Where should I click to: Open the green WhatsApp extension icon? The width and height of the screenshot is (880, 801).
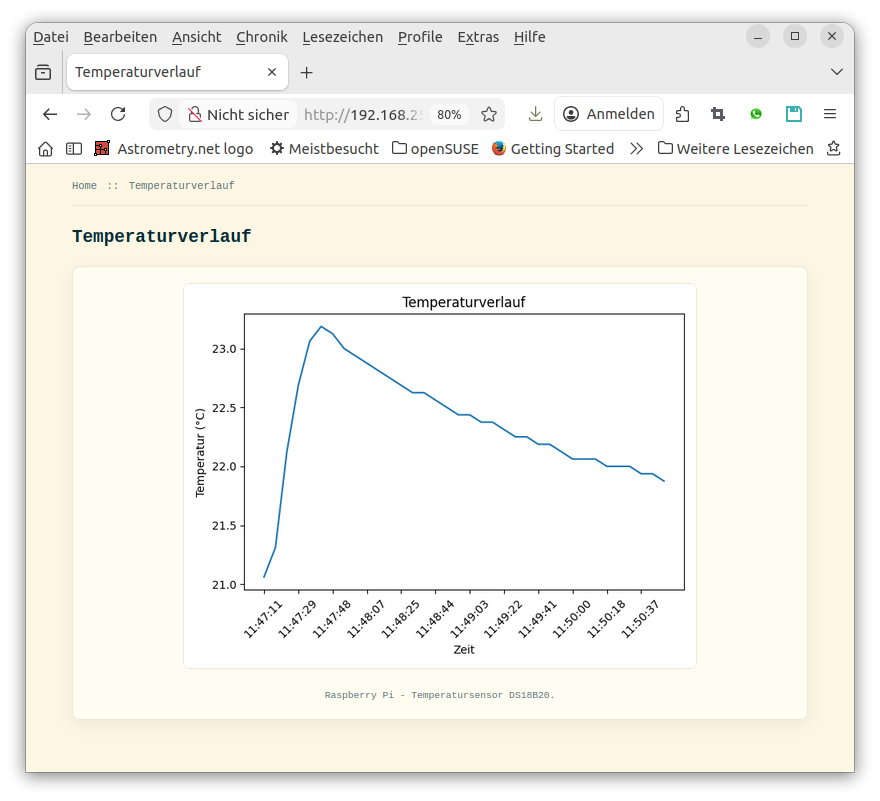756,114
